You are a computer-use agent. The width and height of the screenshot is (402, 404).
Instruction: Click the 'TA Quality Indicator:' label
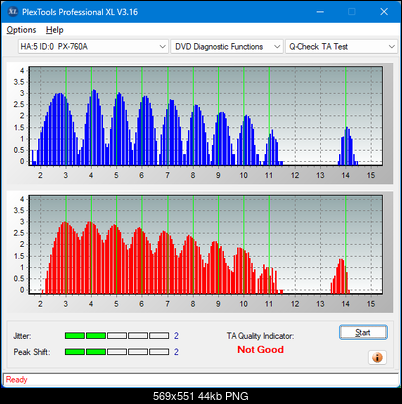[x=260, y=336]
